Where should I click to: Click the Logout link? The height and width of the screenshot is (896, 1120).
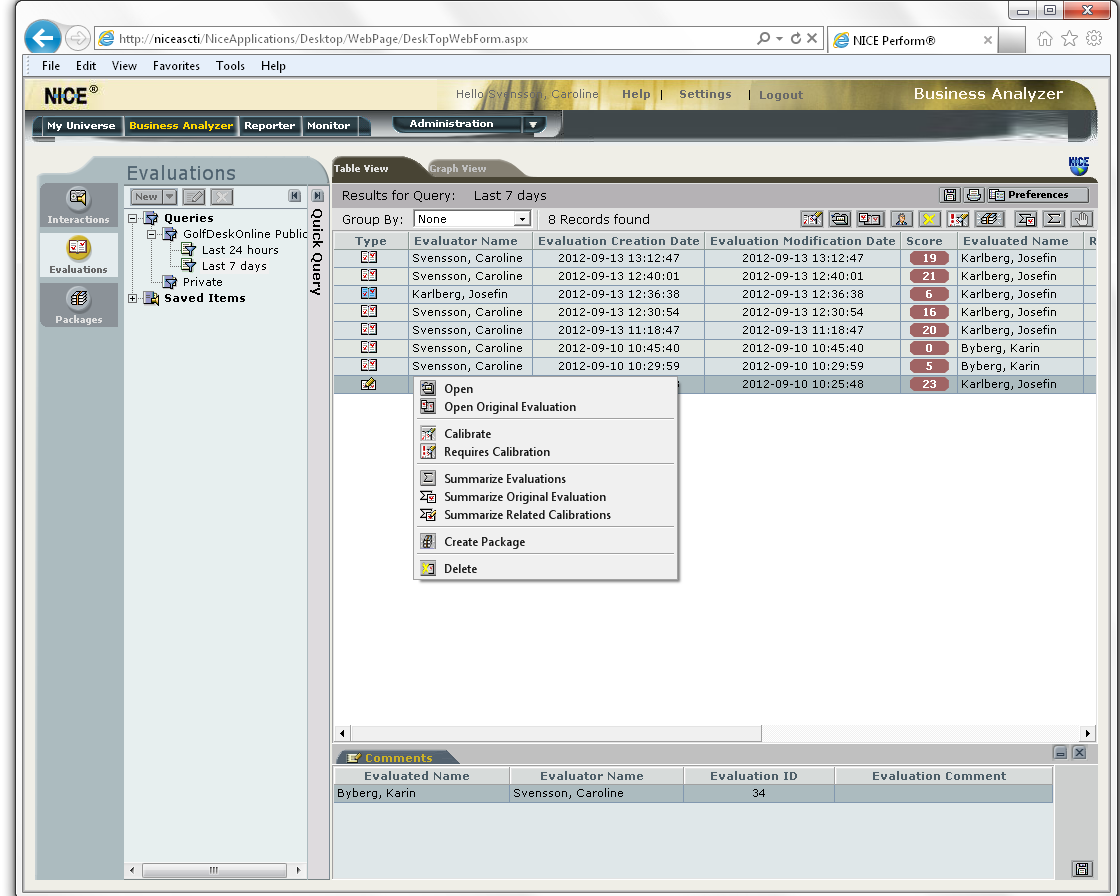click(x=780, y=95)
